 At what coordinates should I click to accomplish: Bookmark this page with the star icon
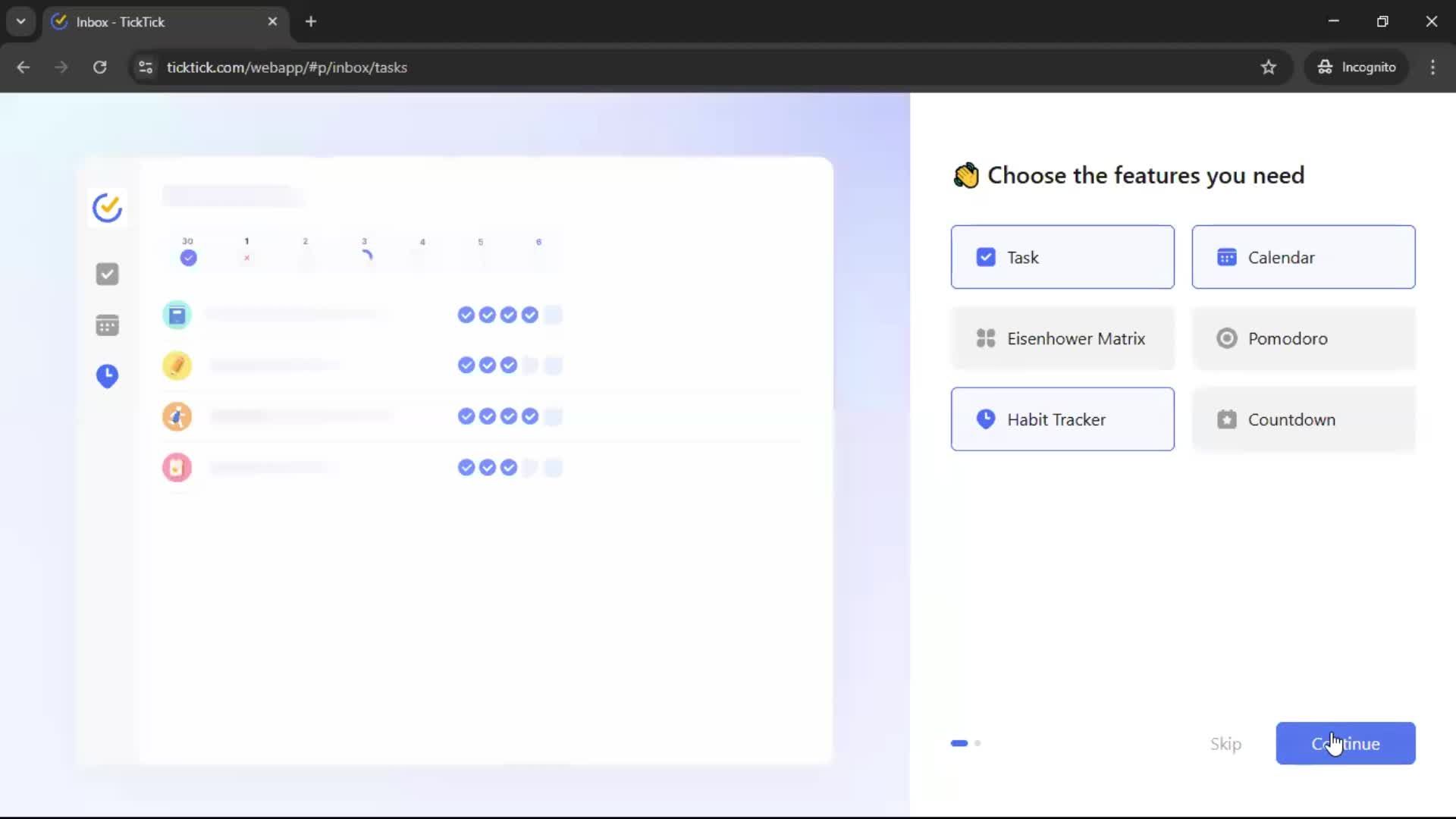[x=1268, y=67]
